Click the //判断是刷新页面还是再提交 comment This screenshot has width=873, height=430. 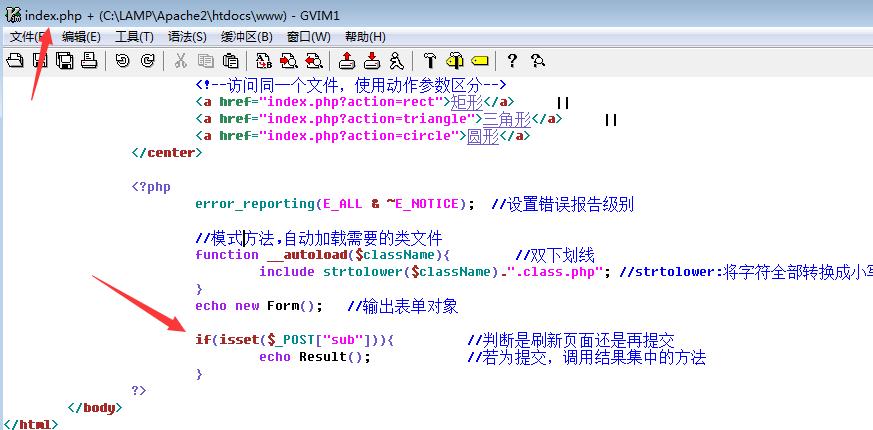pyautogui.click(x=571, y=341)
